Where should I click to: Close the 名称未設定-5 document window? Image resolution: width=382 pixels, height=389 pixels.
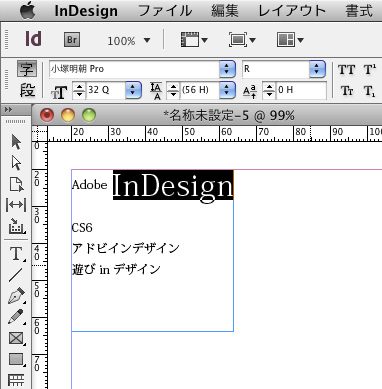[x=47, y=115]
